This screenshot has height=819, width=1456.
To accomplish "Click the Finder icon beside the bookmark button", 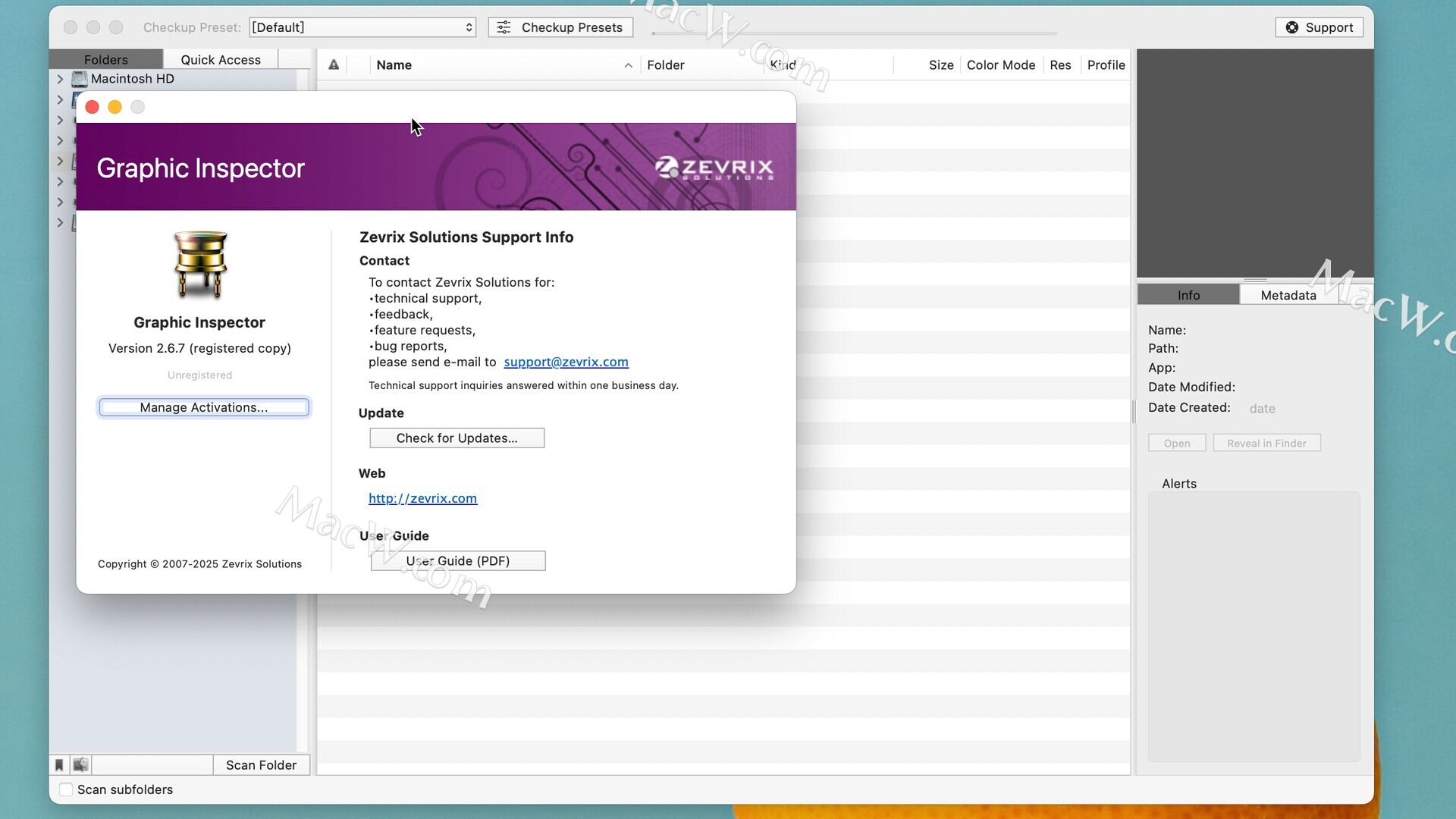I will [x=80, y=765].
